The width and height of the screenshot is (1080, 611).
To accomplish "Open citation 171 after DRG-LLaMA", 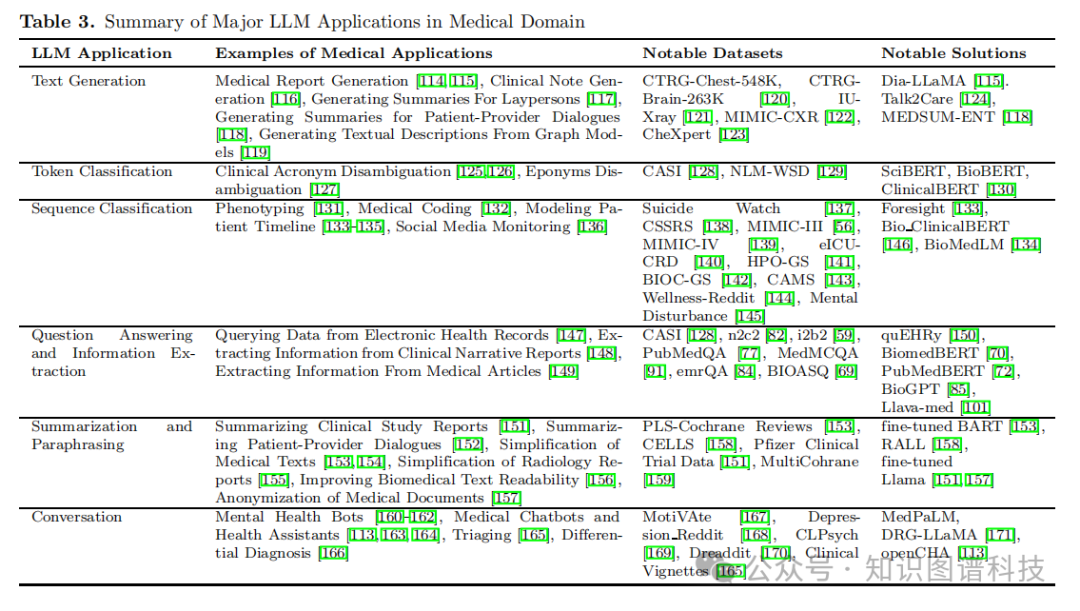I will tap(1000, 535).
